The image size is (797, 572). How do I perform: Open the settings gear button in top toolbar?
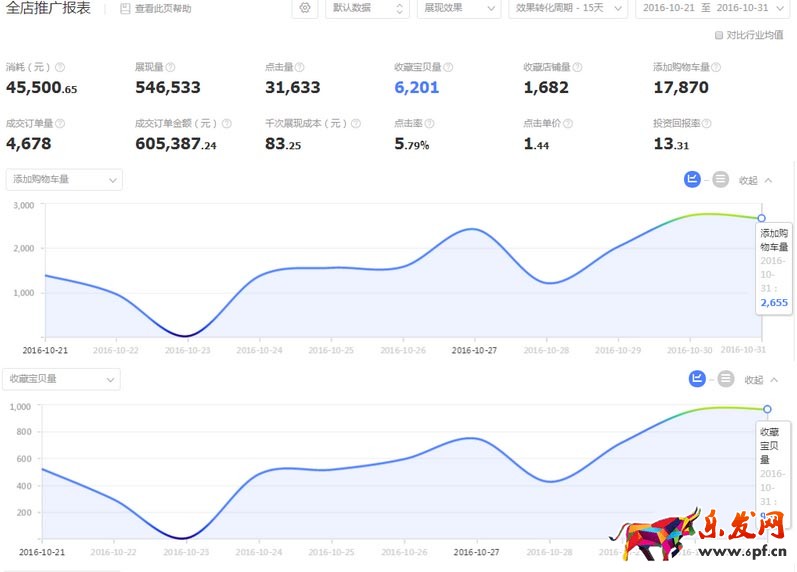[x=305, y=8]
